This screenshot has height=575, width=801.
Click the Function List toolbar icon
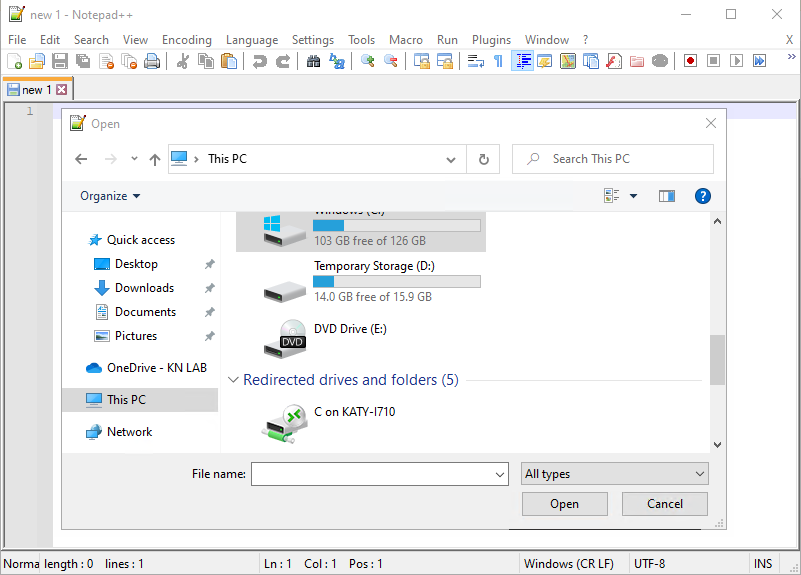614,61
